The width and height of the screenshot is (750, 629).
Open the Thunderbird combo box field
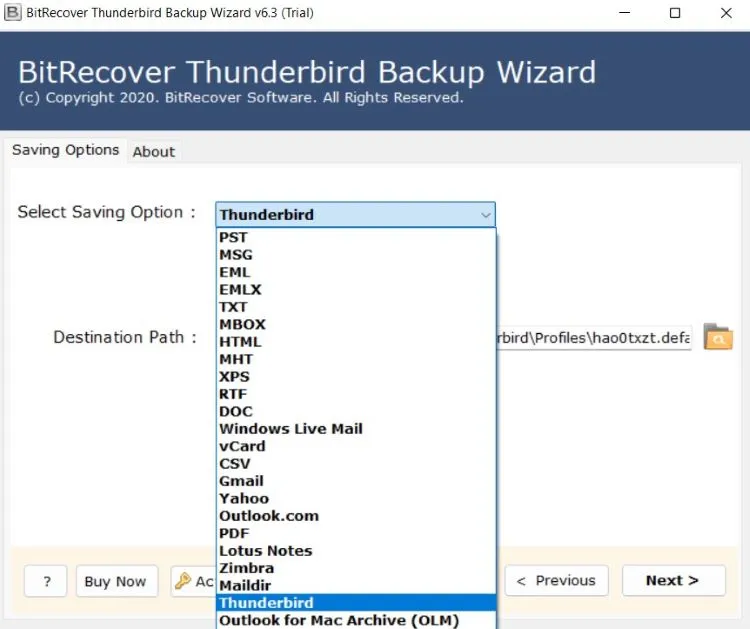click(x=355, y=215)
